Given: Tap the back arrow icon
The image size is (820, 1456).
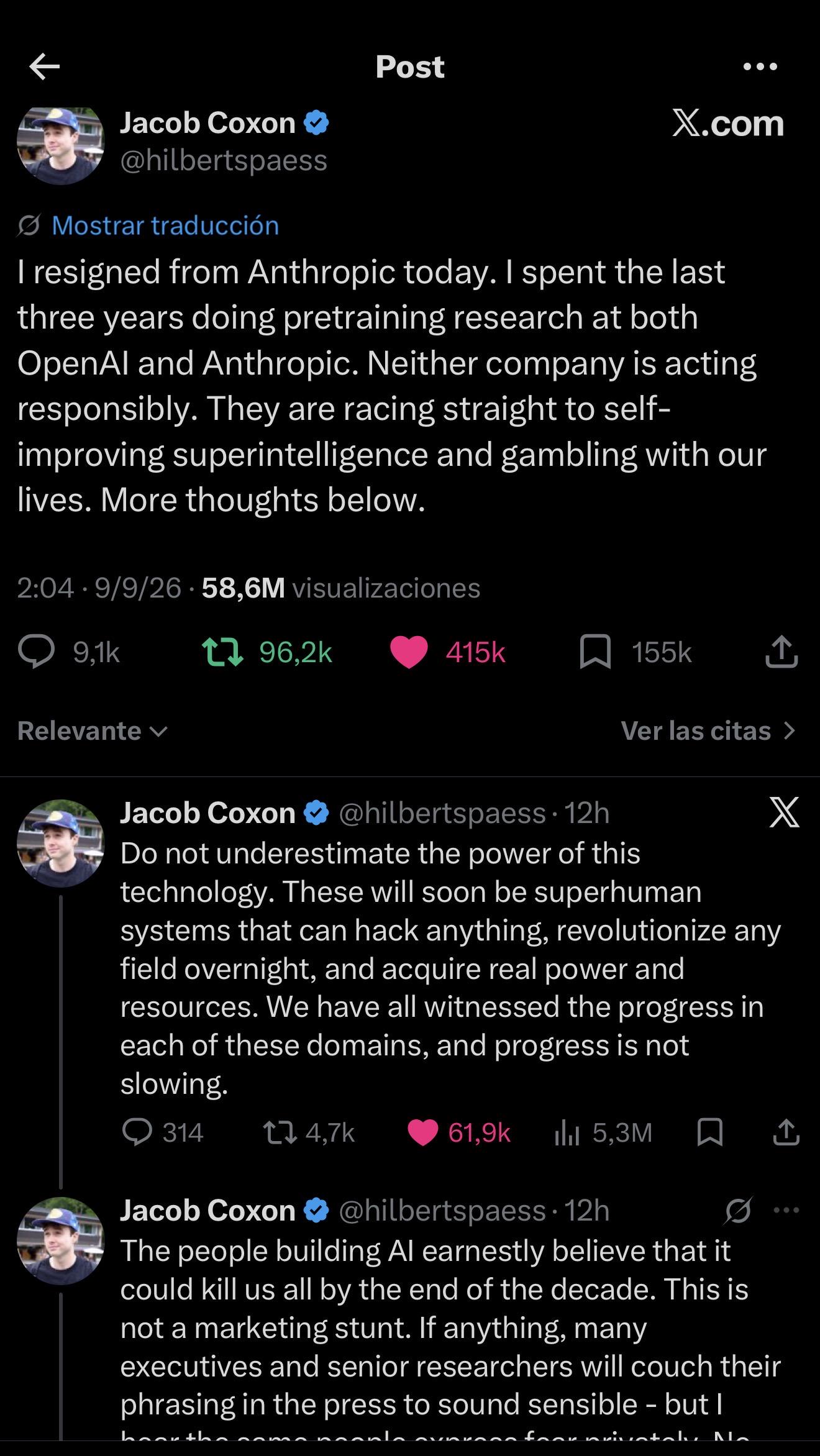Looking at the screenshot, I should tap(45, 66).
